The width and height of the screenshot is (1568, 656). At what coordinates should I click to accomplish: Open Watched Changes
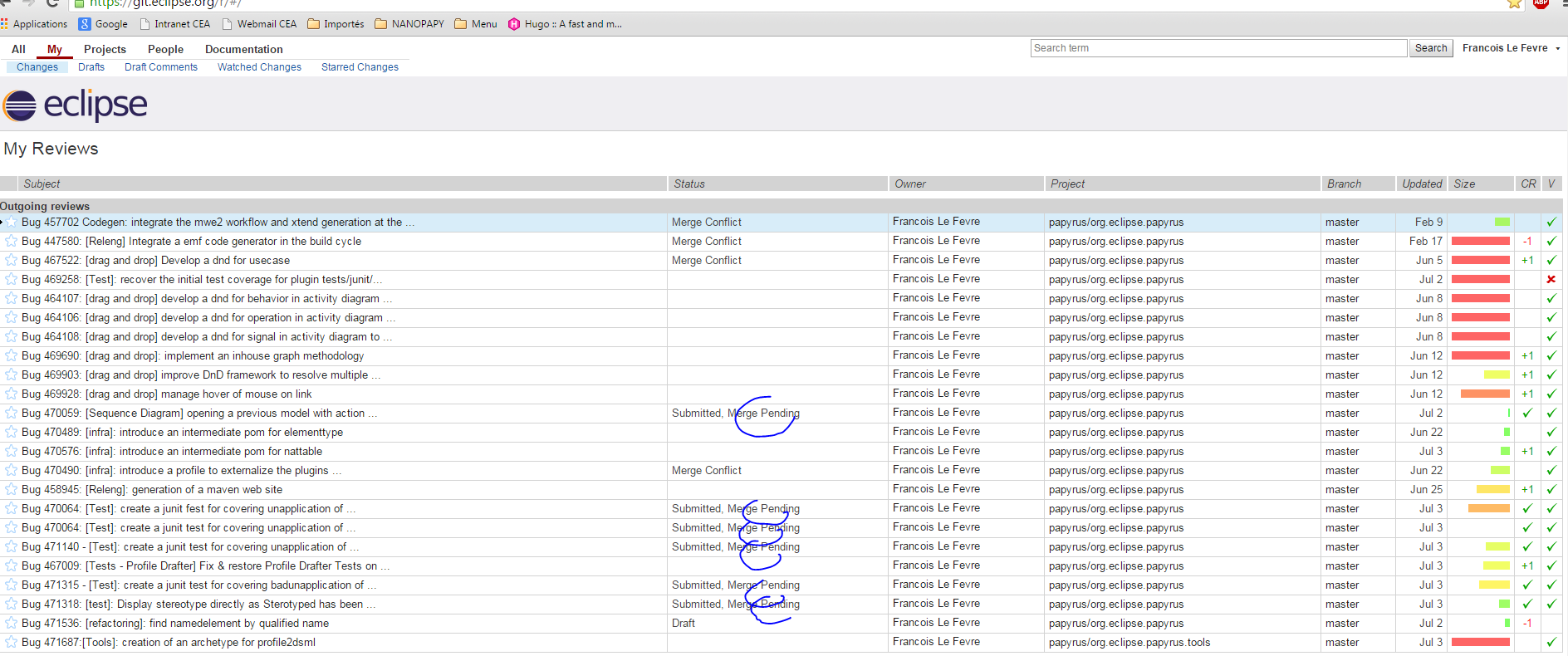pyautogui.click(x=259, y=67)
